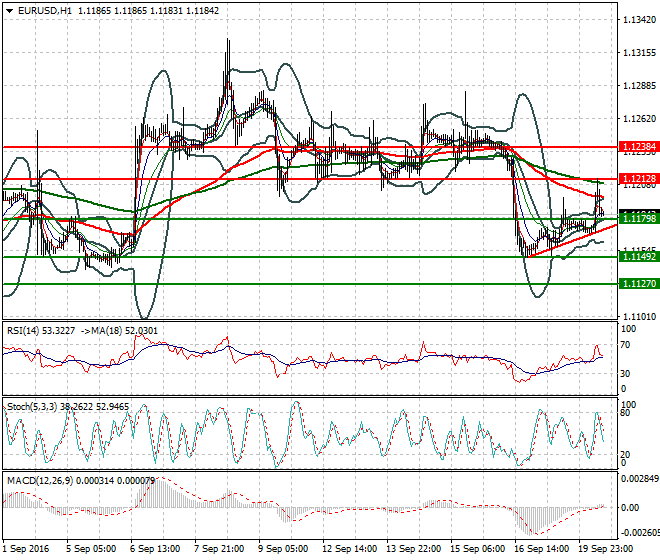Click the 19 Sep 23:00 time axis label

pos(605,549)
